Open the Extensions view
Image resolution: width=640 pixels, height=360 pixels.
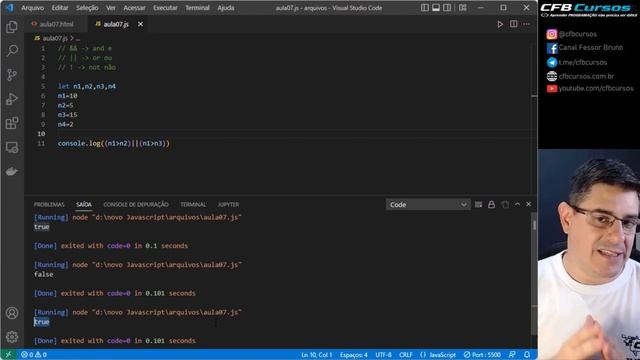[x=12, y=123]
